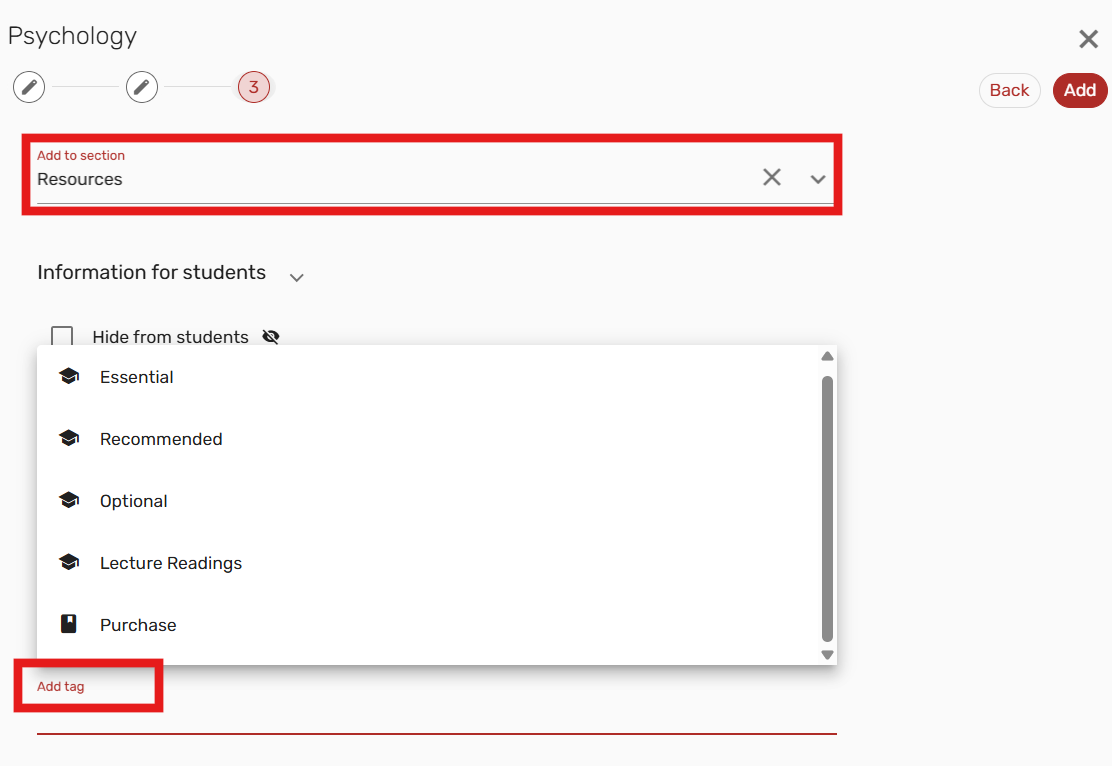Click graduation cap icon beside Optional

pyautogui.click(x=69, y=500)
